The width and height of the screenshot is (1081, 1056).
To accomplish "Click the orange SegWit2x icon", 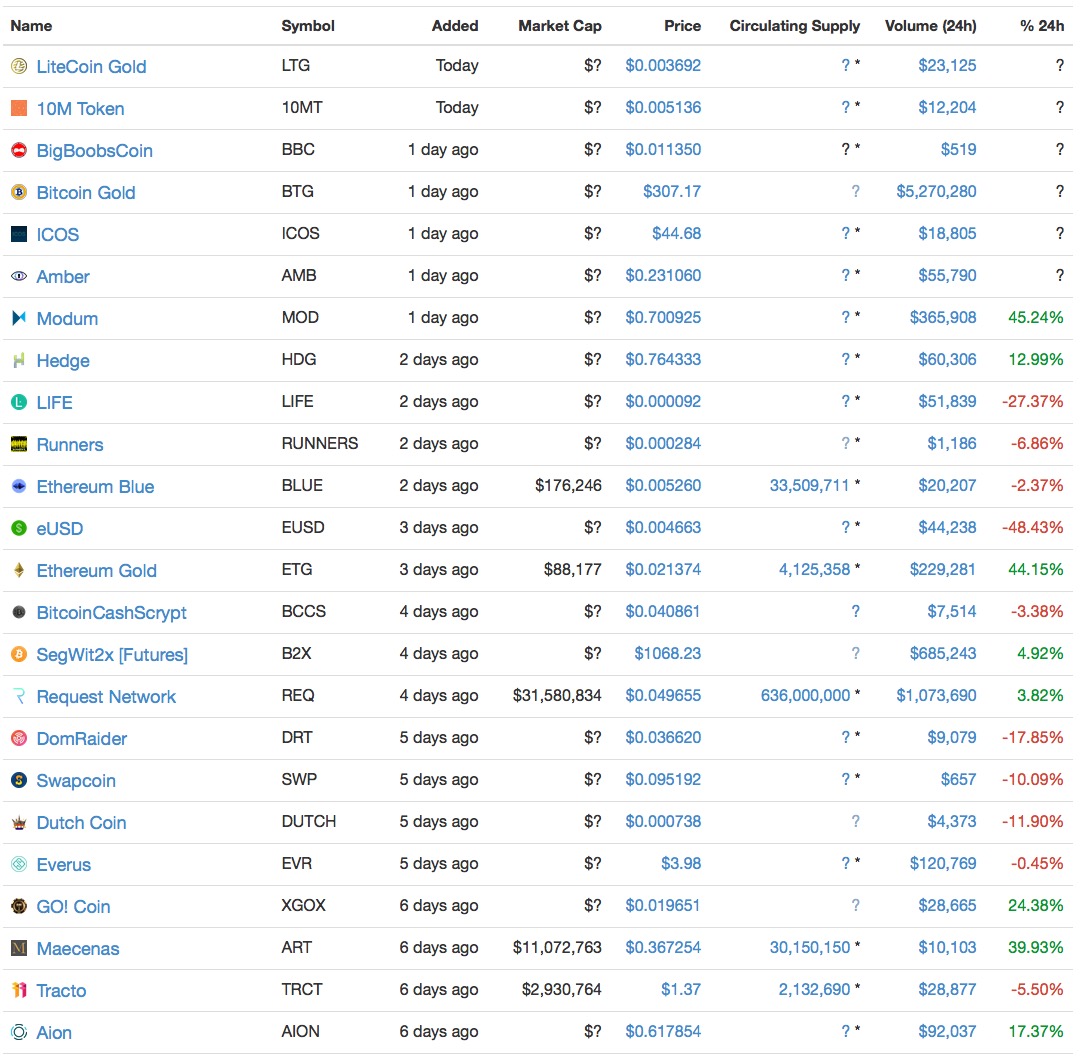I will pos(19,655).
